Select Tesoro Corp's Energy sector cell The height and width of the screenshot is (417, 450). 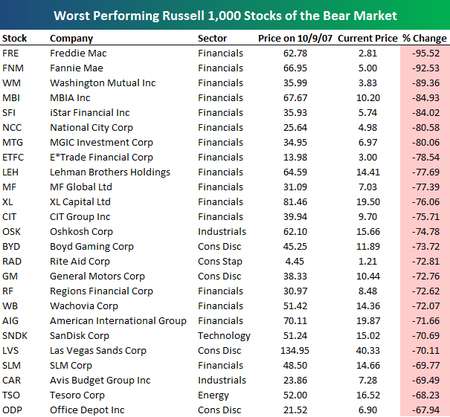pyautogui.click(x=213, y=396)
